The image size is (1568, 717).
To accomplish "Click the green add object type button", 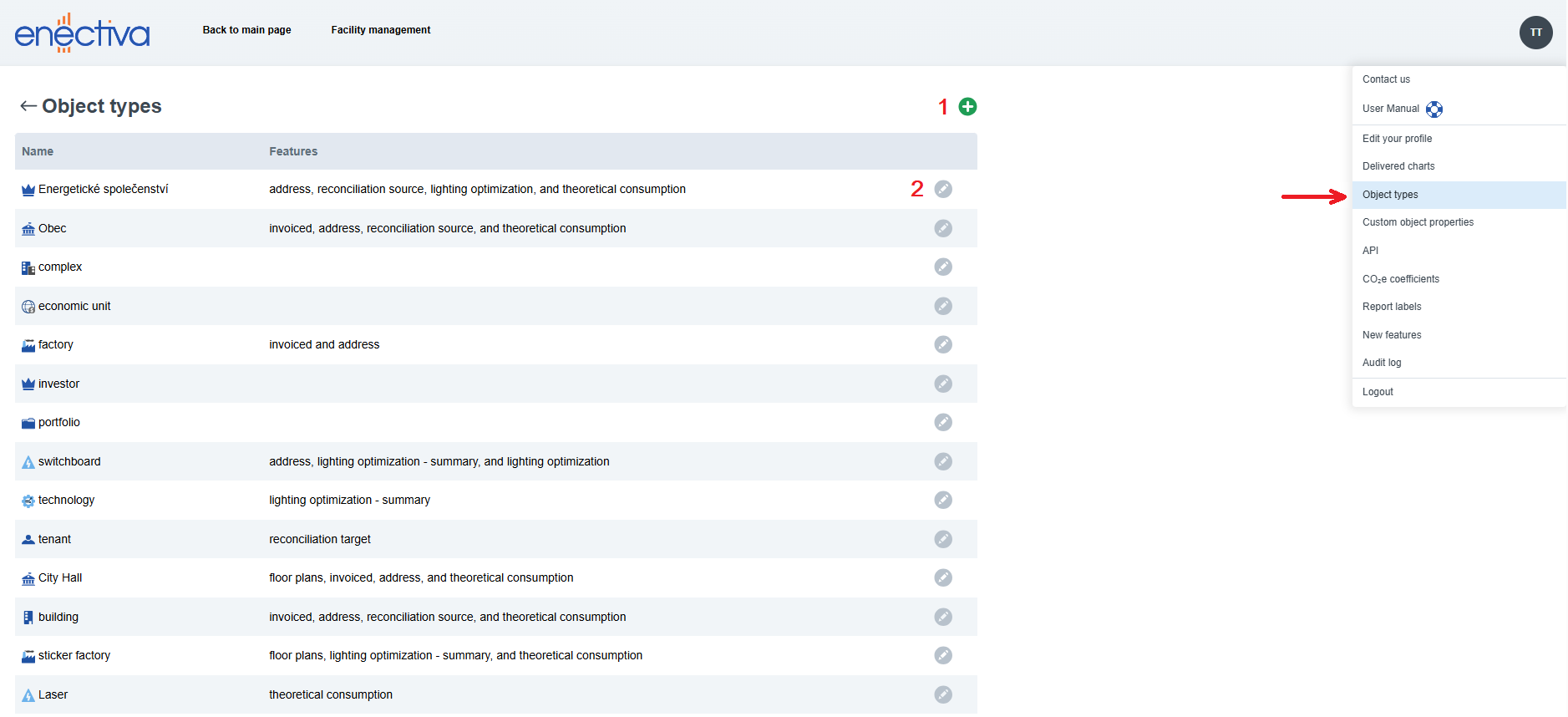I will (967, 106).
